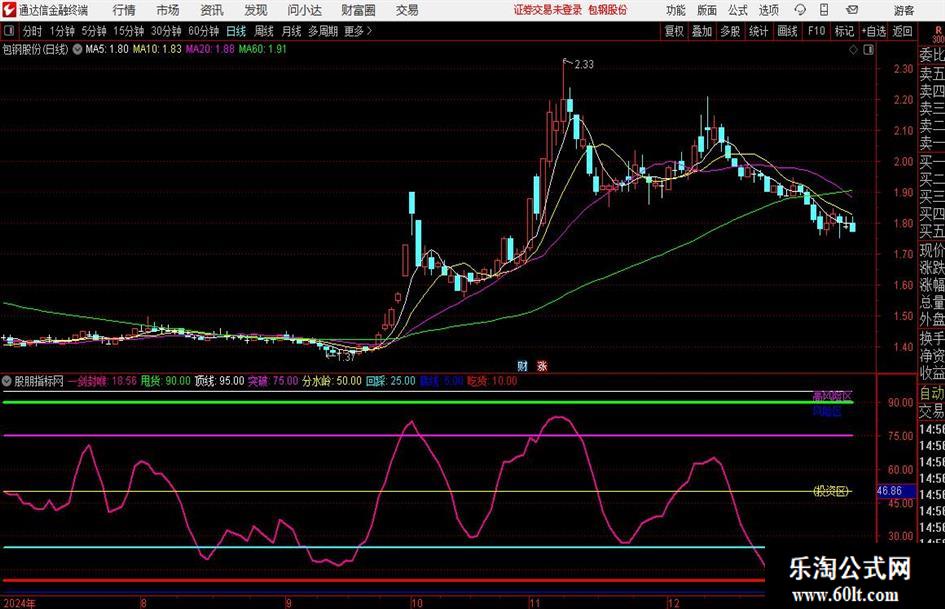Screen dimensions: 945x609
Task: Click the 通达信 red logo icon
Action: pos(9,10)
